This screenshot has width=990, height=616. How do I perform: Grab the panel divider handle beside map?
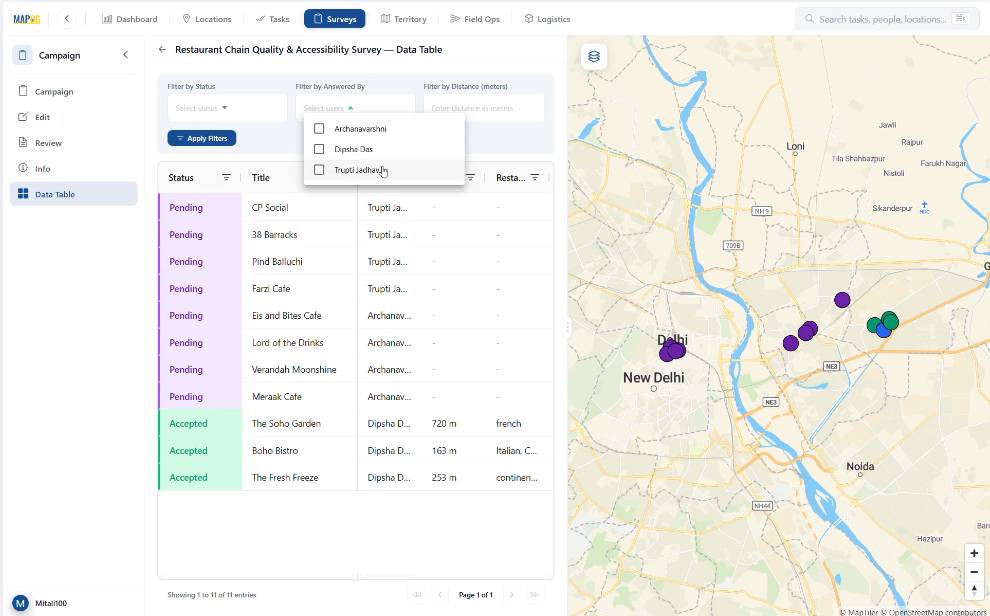(x=567, y=327)
